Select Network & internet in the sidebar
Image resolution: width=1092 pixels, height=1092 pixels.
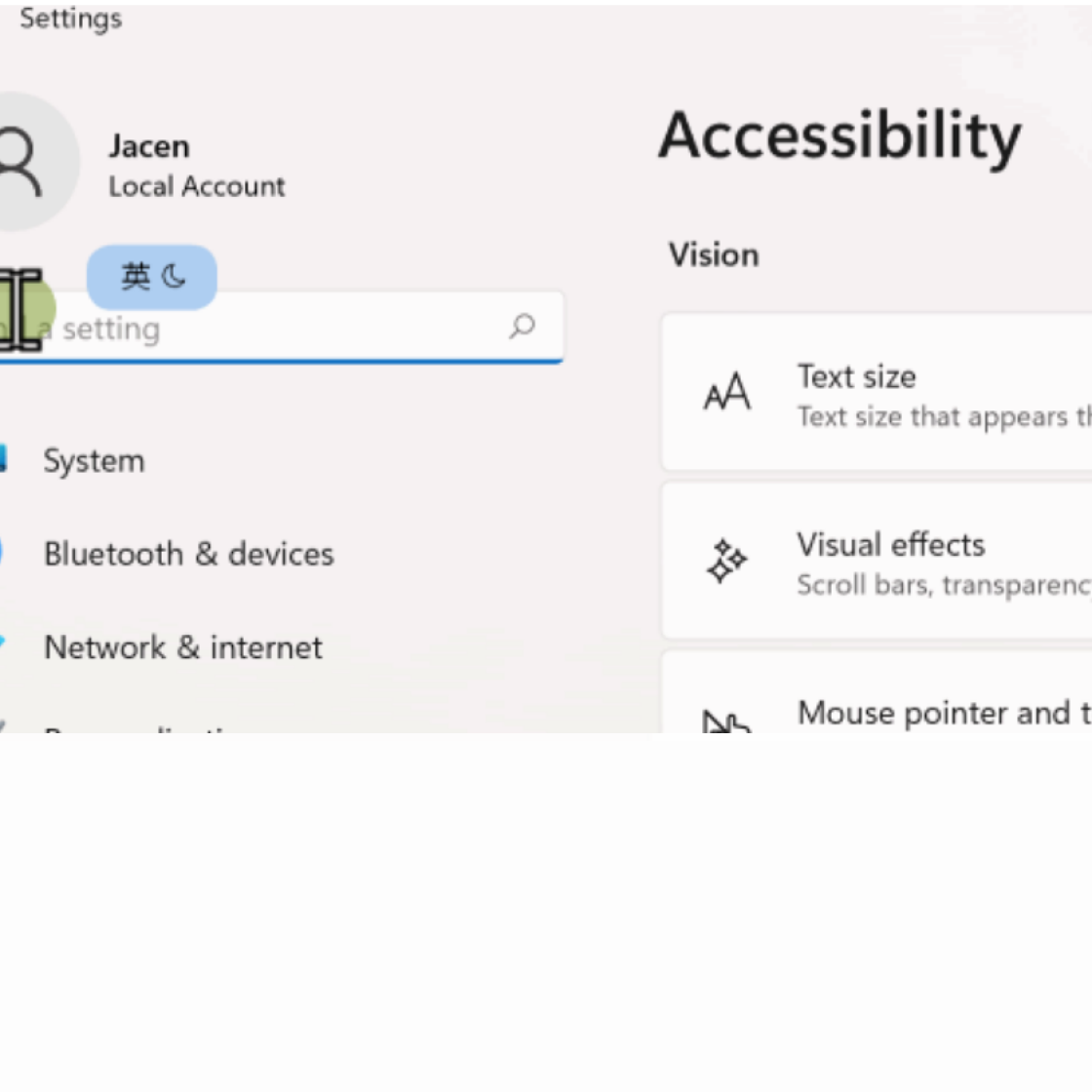[x=183, y=647]
